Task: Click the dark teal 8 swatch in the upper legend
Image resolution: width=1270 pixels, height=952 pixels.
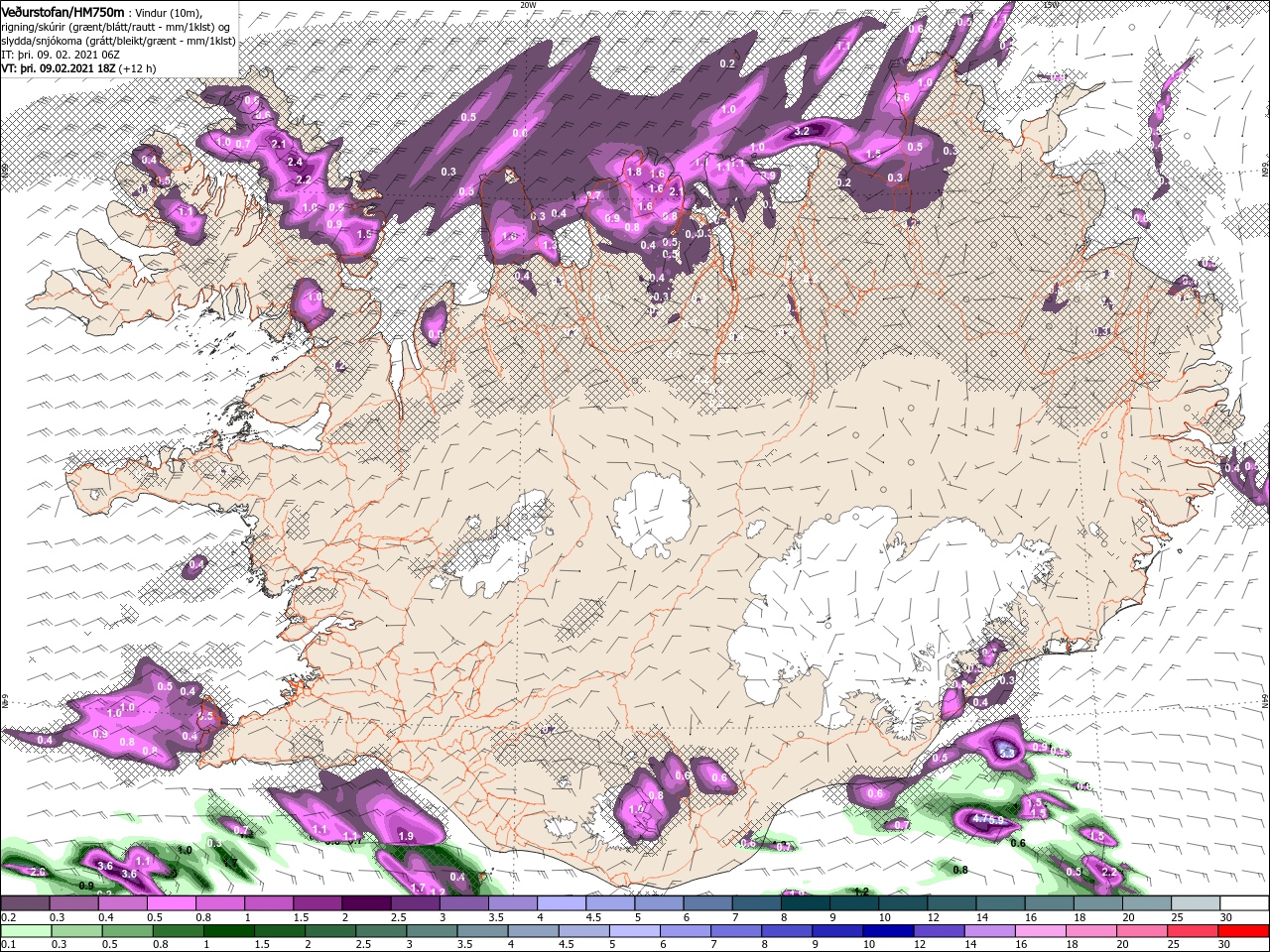Action: [x=806, y=903]
